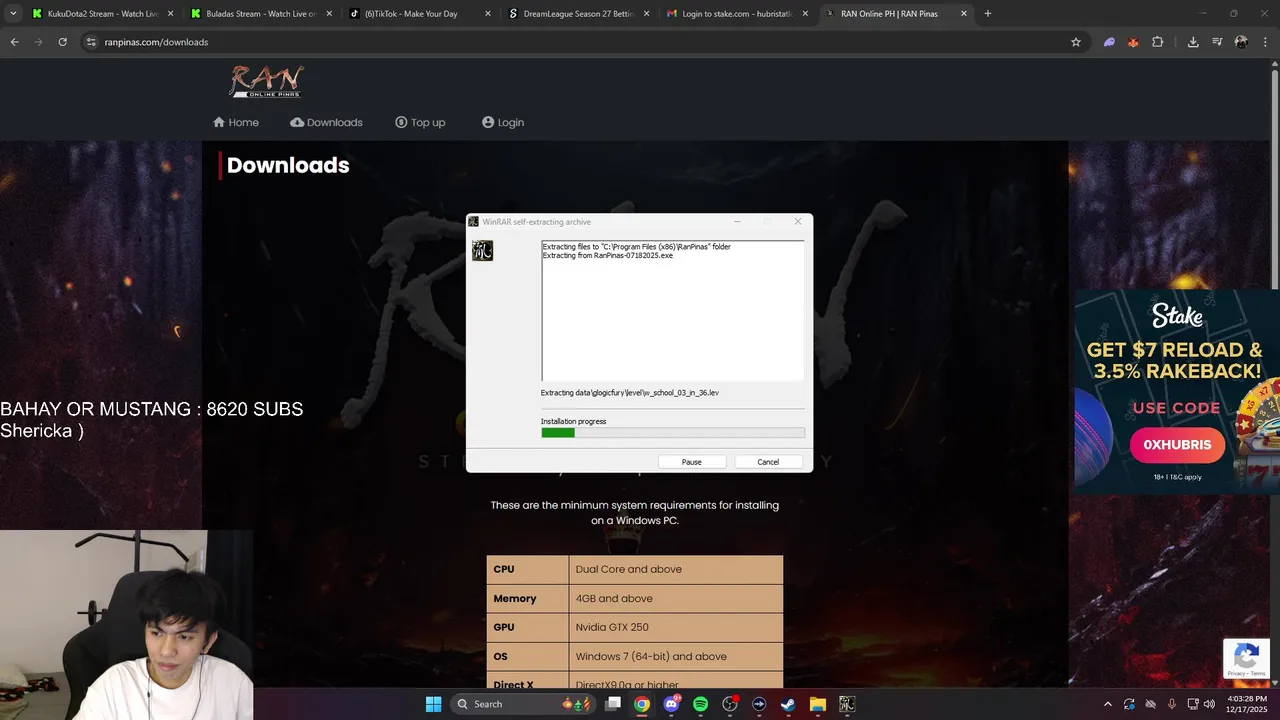Click the address bar URL ranpinas.com/downloads
Screen dimensions: 1280x720
coord(156,42)
